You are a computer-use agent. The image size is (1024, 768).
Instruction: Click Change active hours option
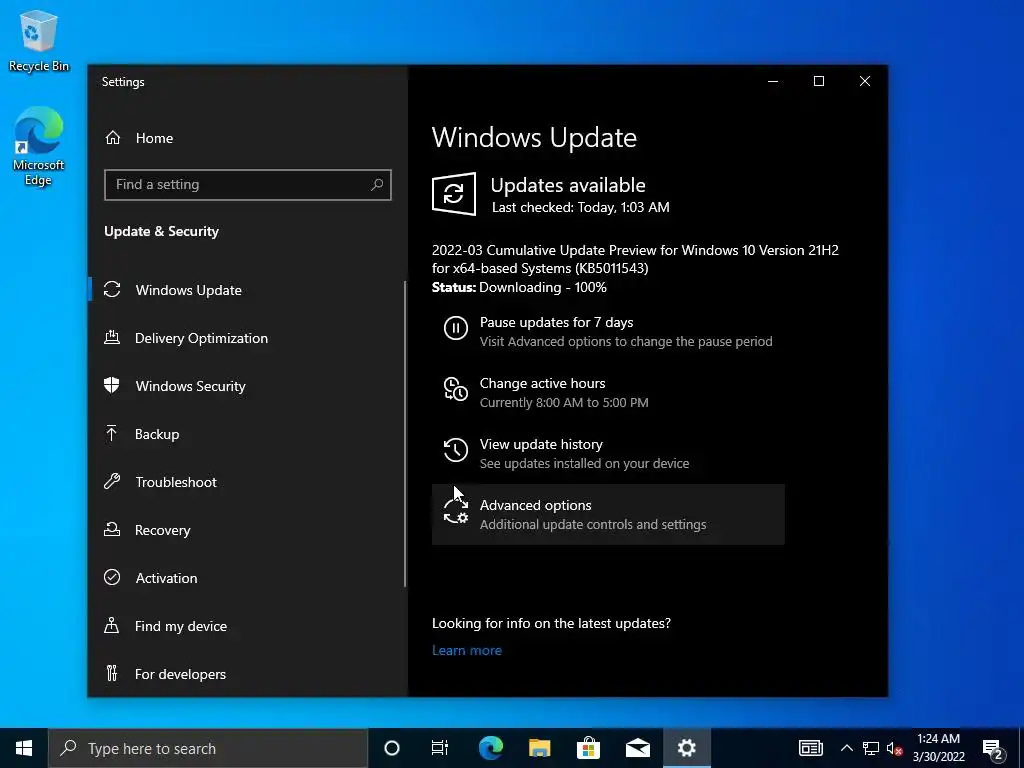(x=608, y=392)
